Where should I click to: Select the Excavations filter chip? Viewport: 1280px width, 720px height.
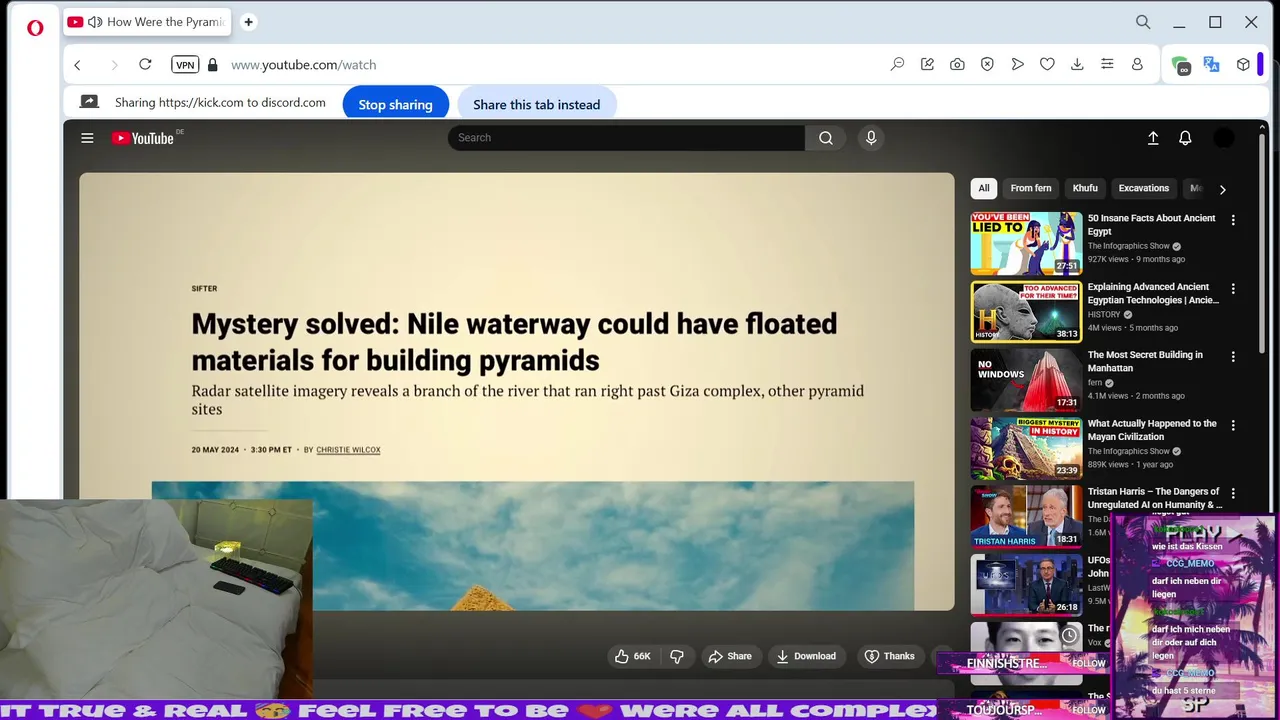click(1143, 188)
